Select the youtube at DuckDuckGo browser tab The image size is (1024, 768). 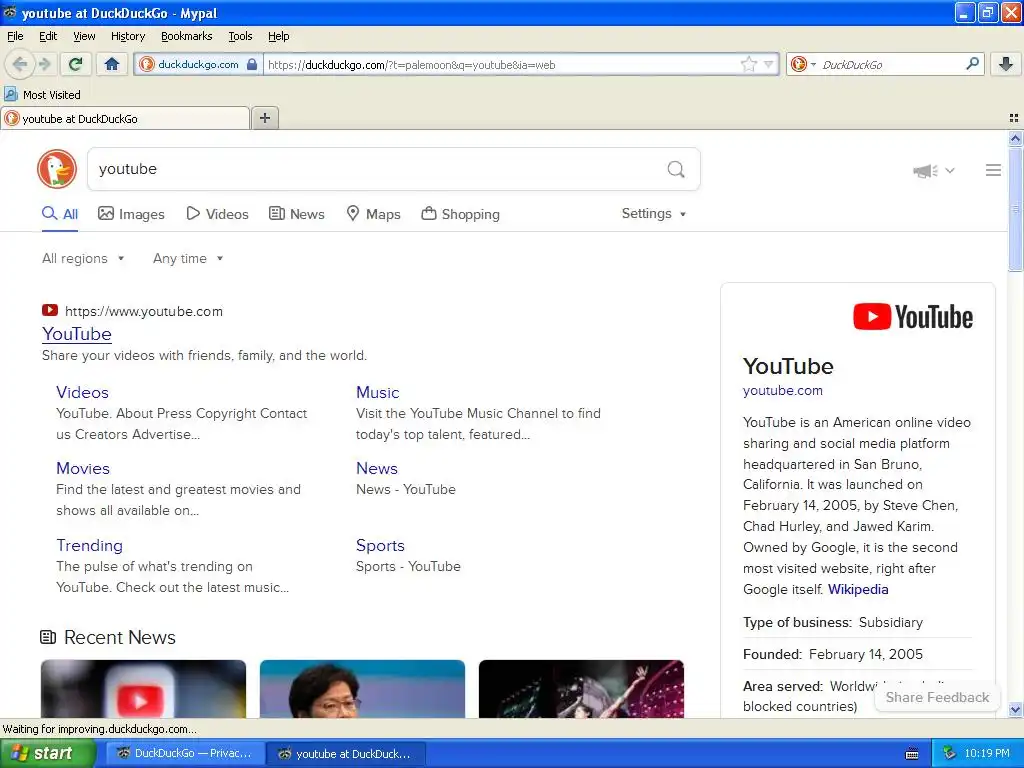point(125,118)
